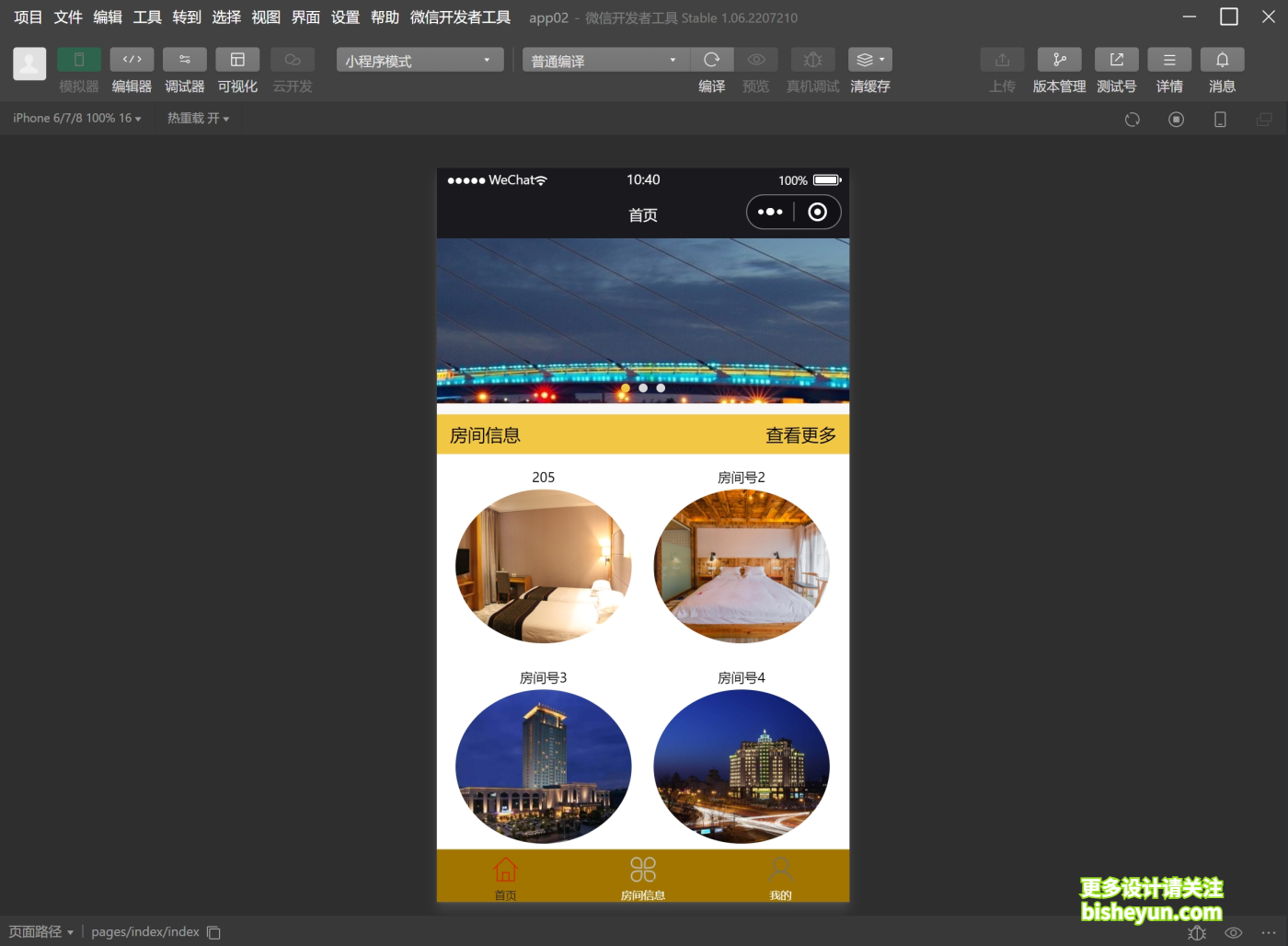The height and width of the screenshot is (946, 1288).
Task: Toggle the debugger panel button
Action: (x=184, y=60)
